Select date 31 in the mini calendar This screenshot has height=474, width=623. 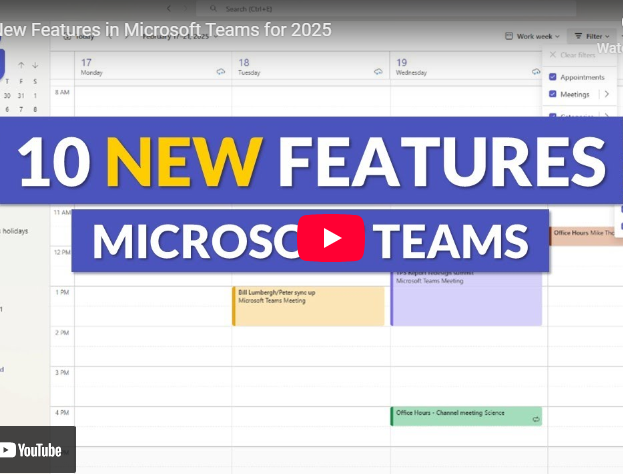click(21, 96)
